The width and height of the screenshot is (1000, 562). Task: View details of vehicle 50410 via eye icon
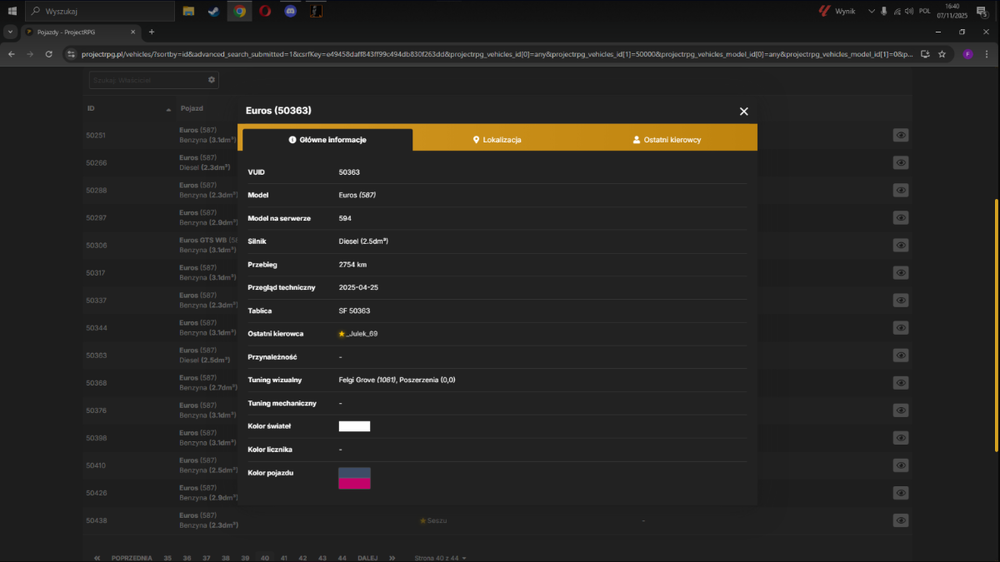pos(901,465)
